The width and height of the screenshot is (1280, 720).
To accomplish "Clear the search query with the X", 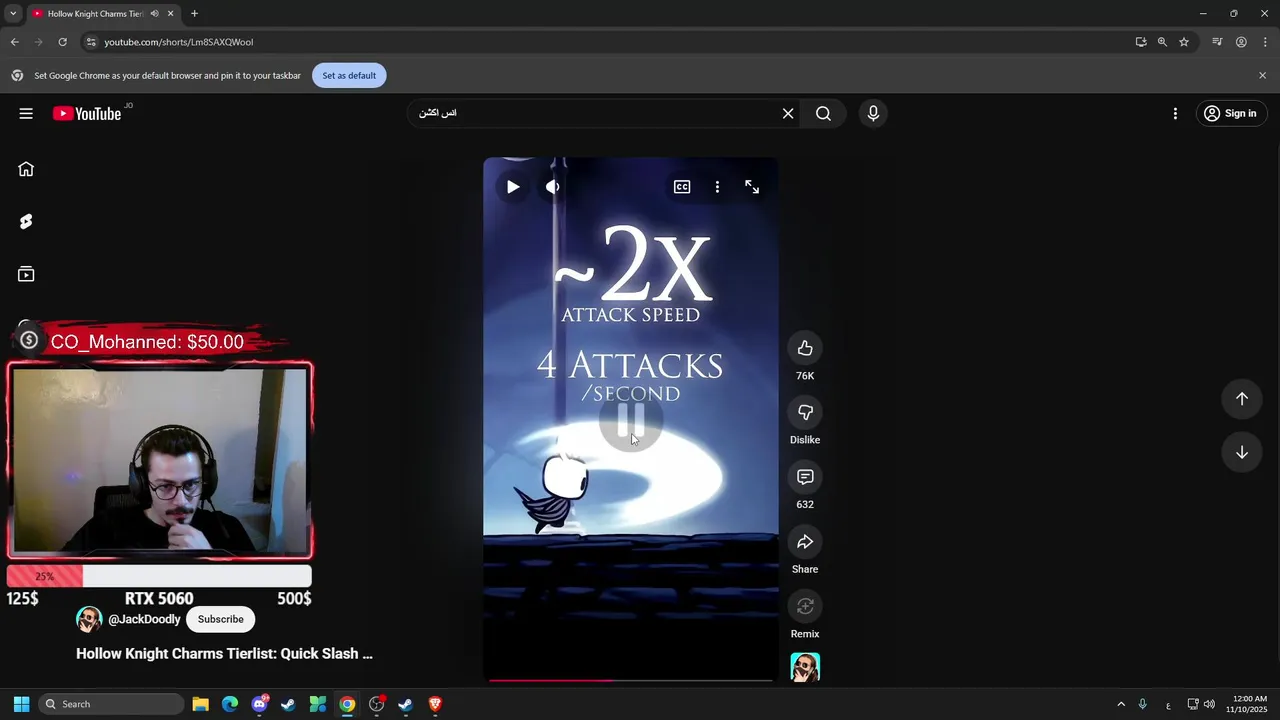I will click(788, 113).
